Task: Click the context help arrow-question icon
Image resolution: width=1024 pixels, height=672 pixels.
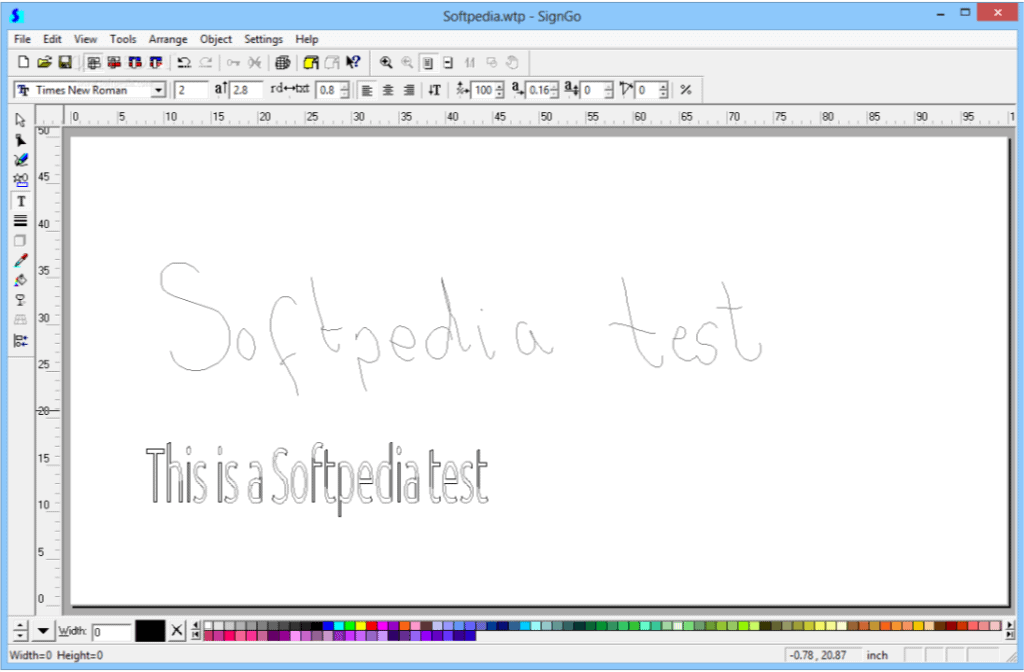Action: click(x=352, y=62)
